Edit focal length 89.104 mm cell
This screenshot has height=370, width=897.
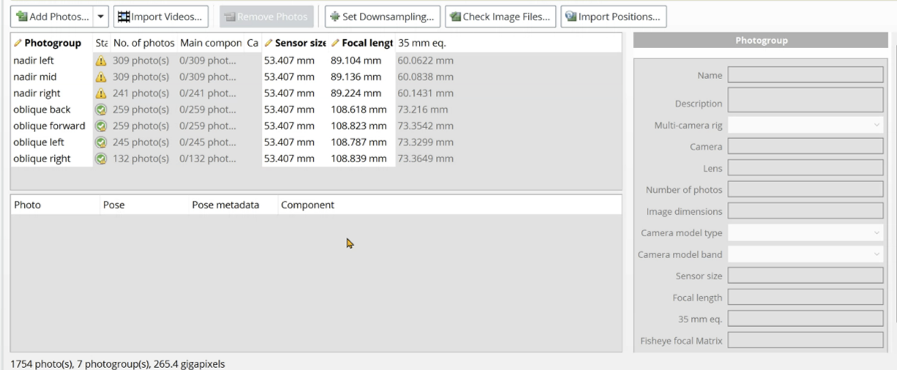tap(362, 61)
